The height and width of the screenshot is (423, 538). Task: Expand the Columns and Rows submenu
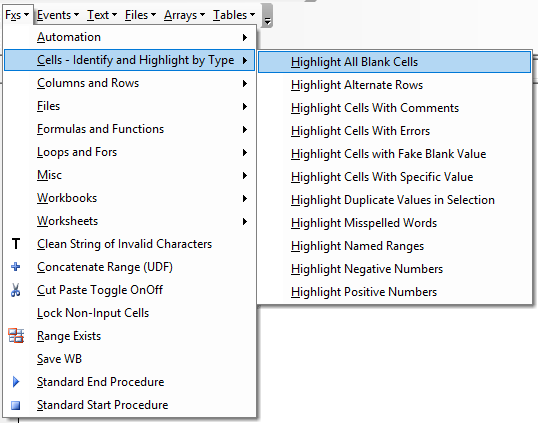(x=130, y=83)
